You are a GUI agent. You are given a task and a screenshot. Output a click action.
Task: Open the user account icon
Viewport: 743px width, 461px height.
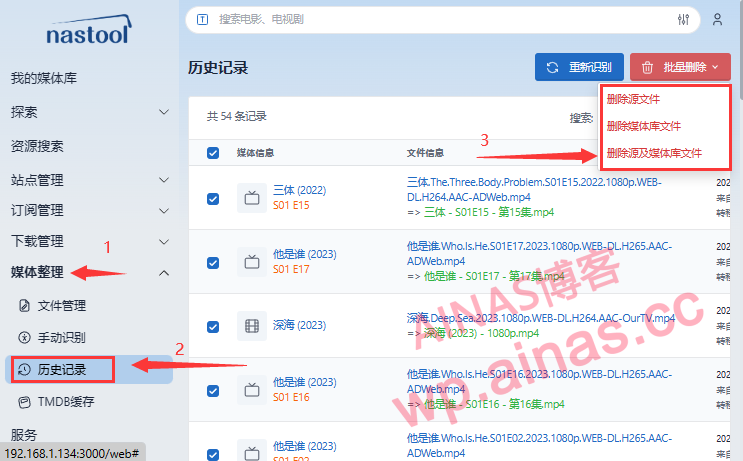pyautogui.click(x=717, y=19)
